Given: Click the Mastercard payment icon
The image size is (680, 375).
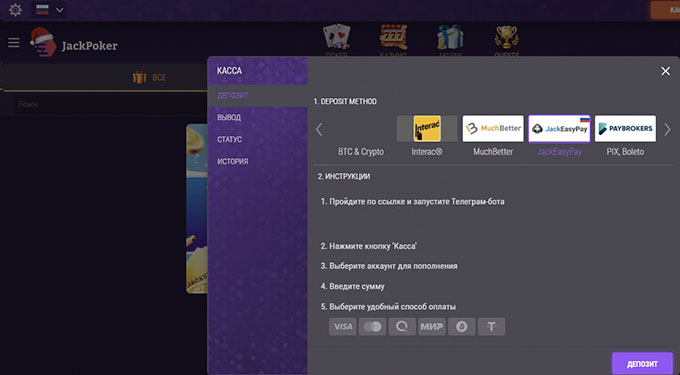Looking at the screenshot, I should [x=373, y=326].
